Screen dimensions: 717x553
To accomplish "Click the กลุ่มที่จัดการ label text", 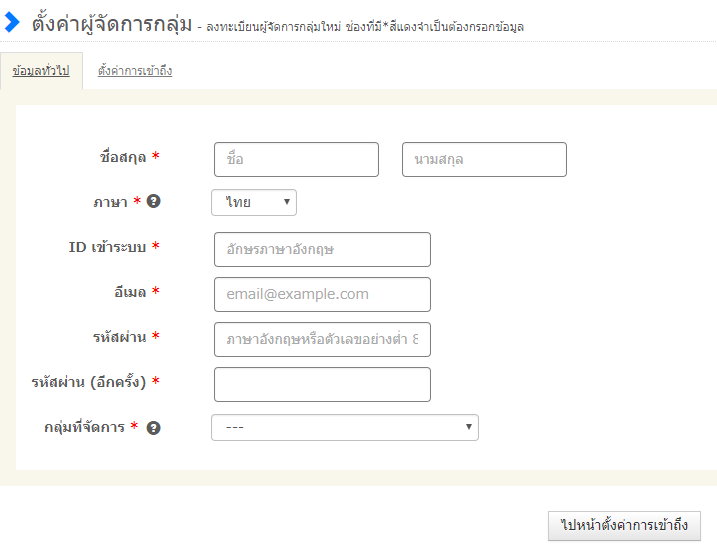I will 85,427.
